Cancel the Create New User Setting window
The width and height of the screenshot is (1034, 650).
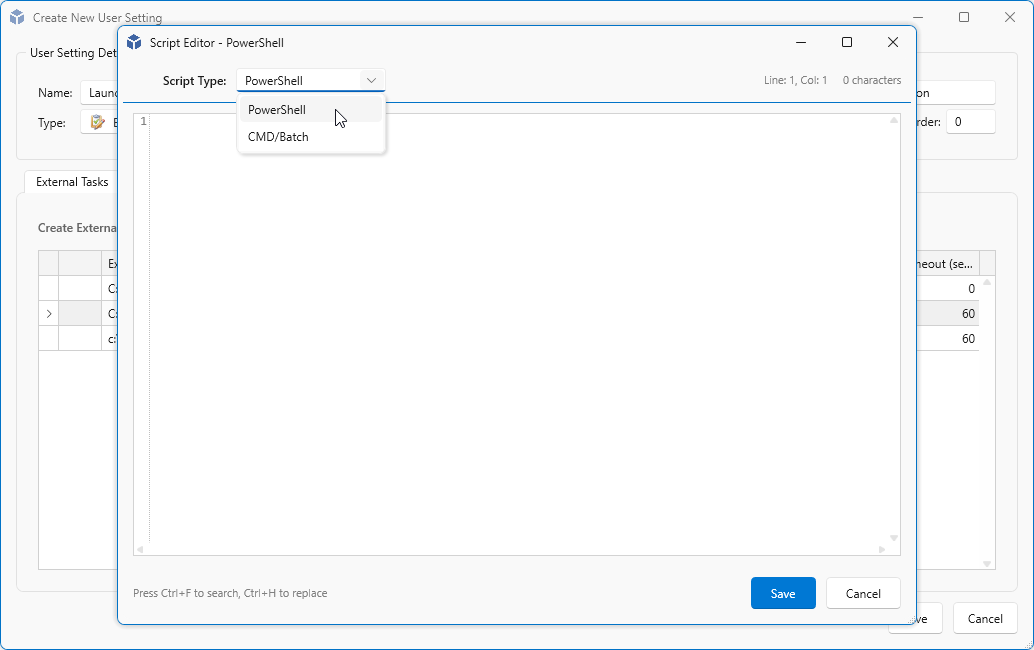(985, 619)
